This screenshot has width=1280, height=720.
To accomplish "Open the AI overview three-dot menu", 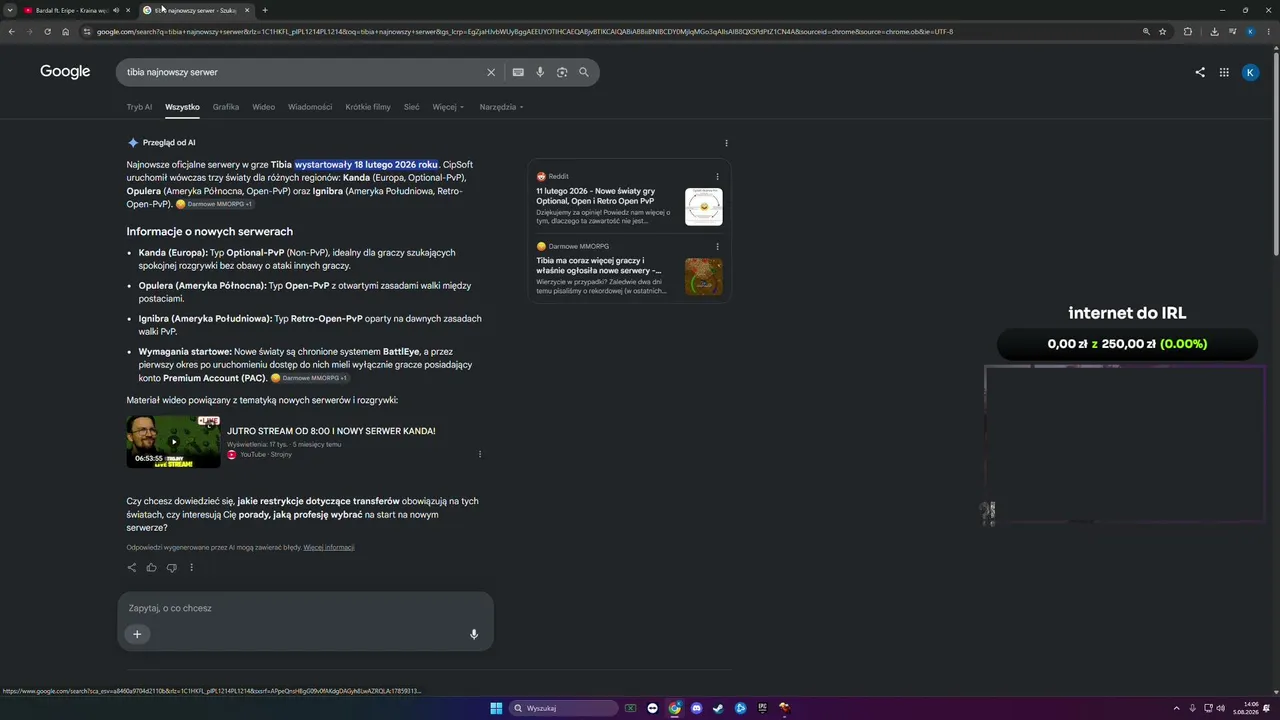I will point(726,143).
